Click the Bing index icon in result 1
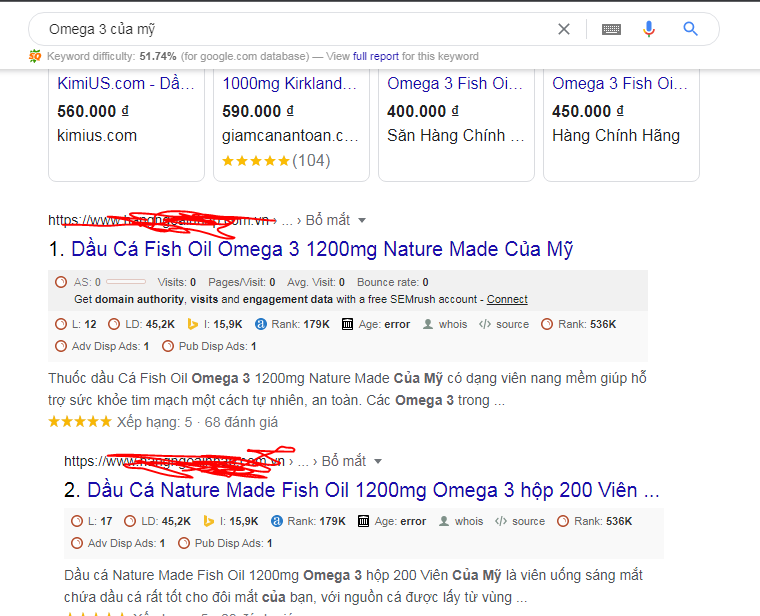The width and height of the screenshot is (760, 616). coord(192,324)
